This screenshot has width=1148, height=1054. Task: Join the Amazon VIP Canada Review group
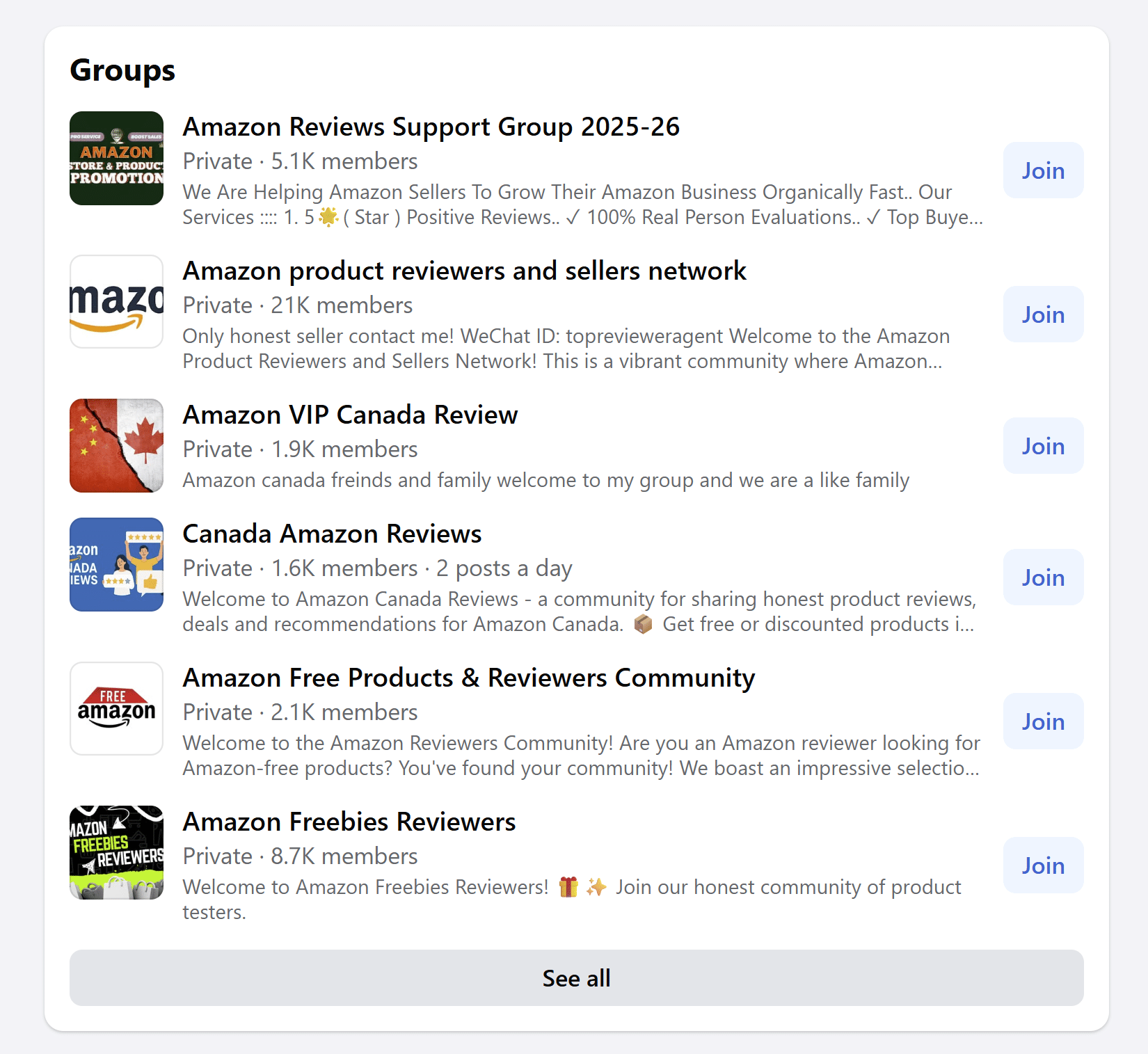pos(1043,446)
